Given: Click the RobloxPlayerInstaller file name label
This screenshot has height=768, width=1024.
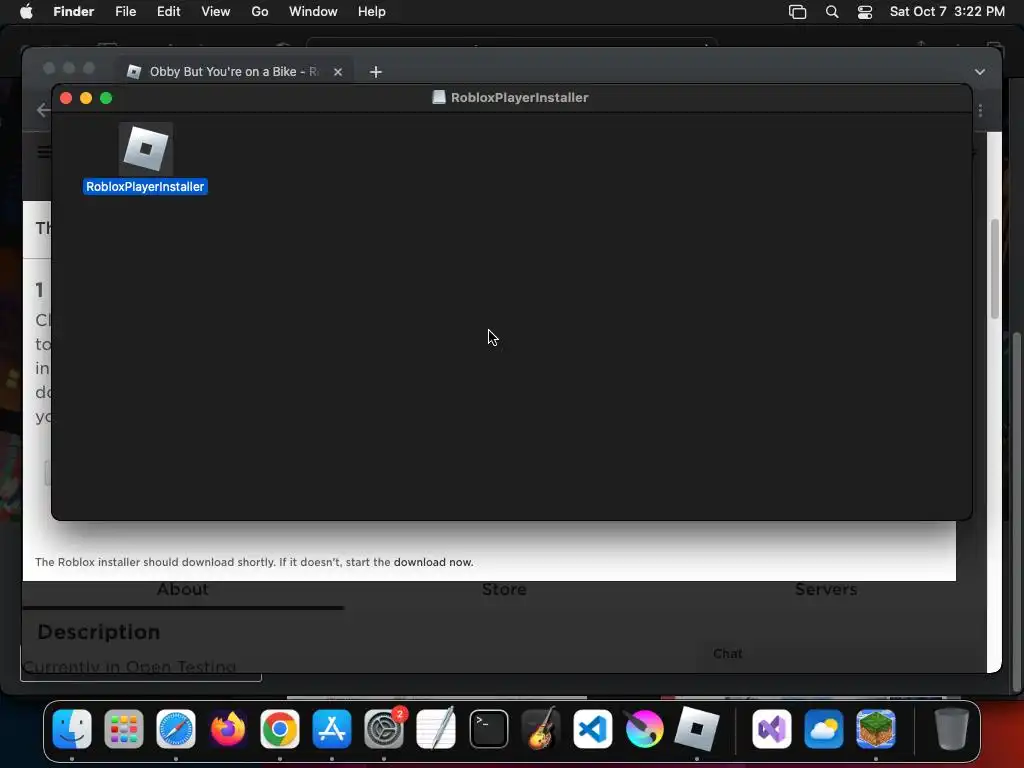Looking at the screenshot, I should [145, 187].
